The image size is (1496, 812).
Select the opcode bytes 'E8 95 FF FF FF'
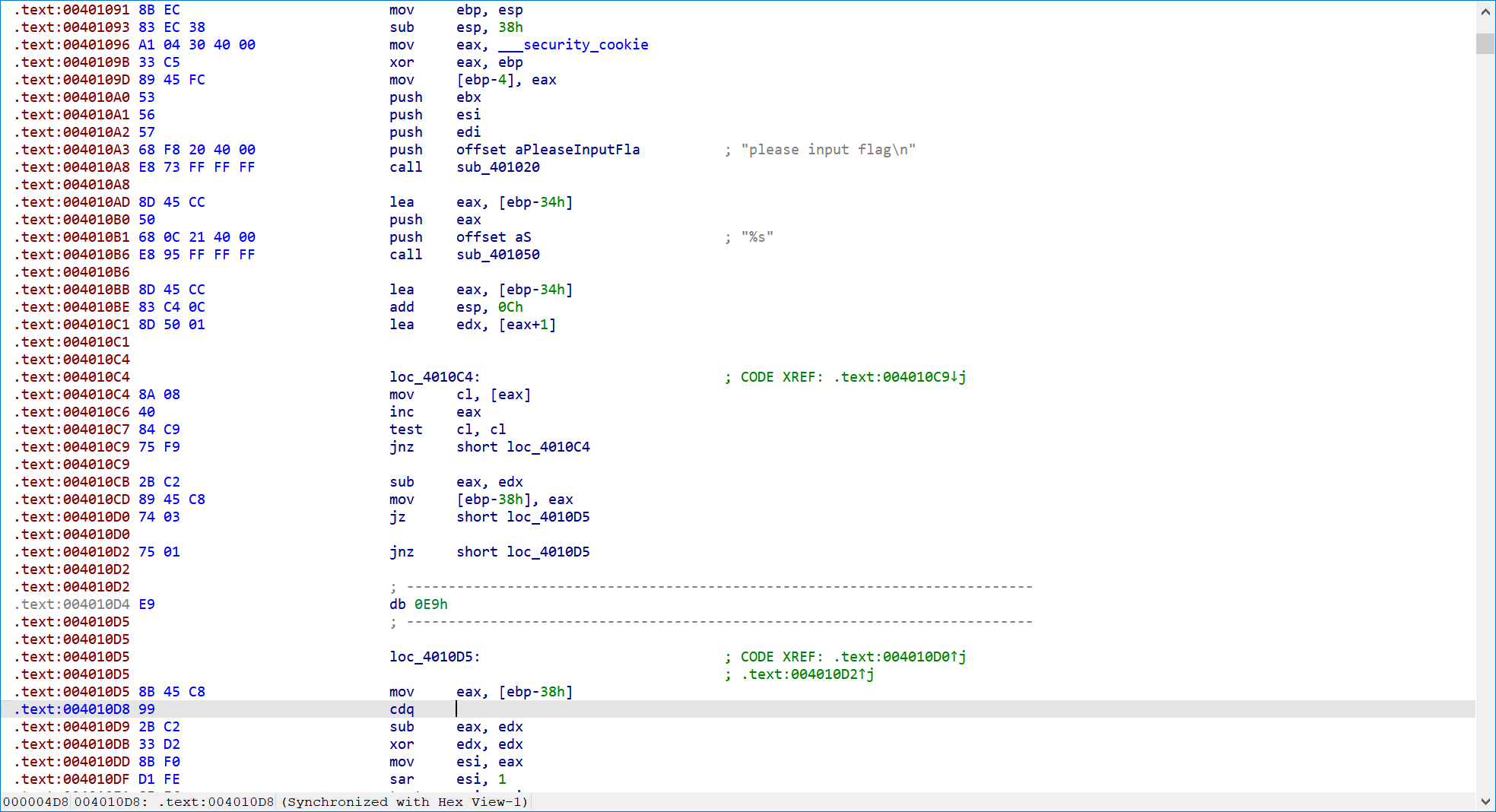197,255
